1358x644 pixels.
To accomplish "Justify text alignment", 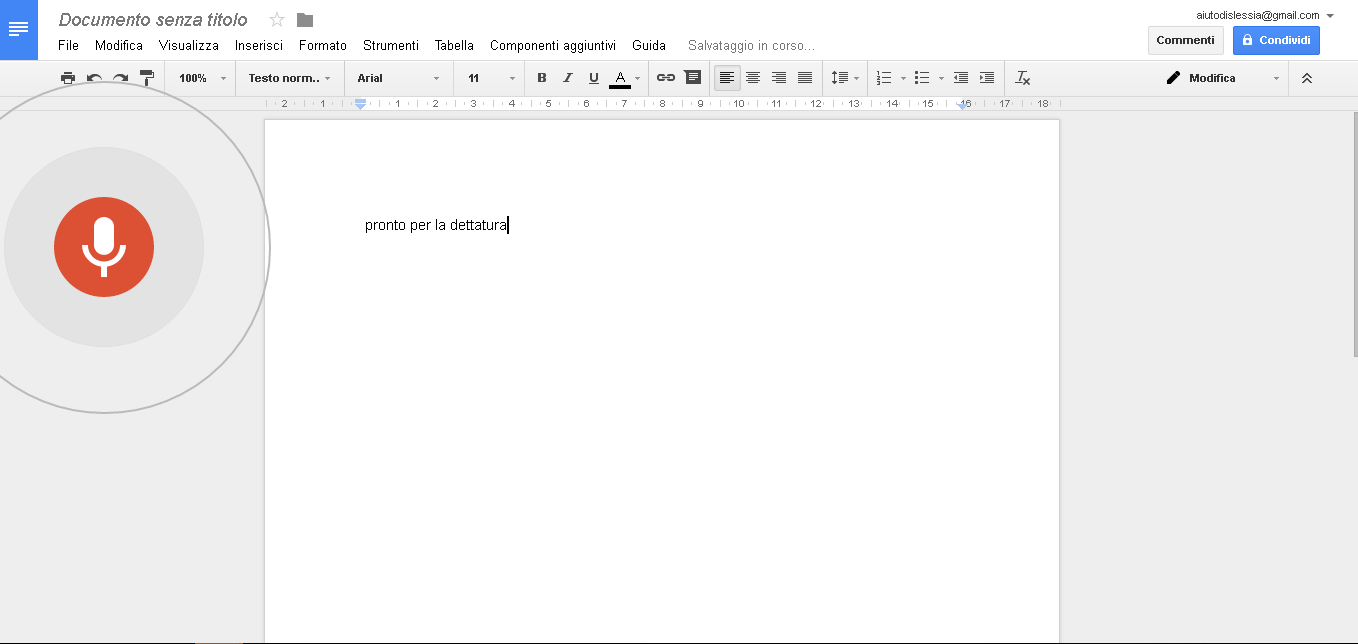I will pos(805,78).
